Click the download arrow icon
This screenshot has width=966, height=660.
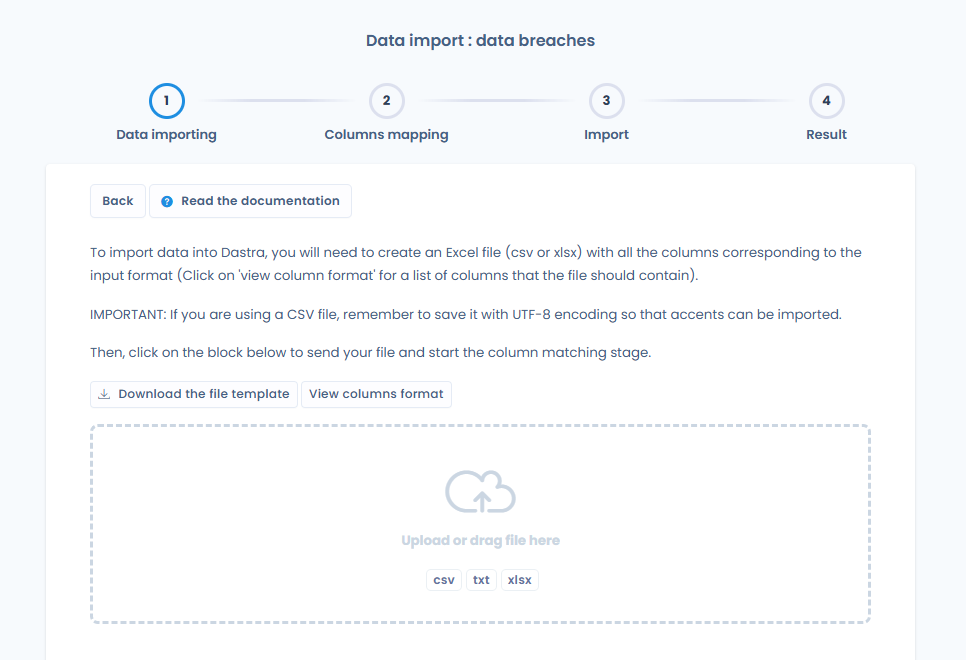pyautogui.click(x=104, y=394)
